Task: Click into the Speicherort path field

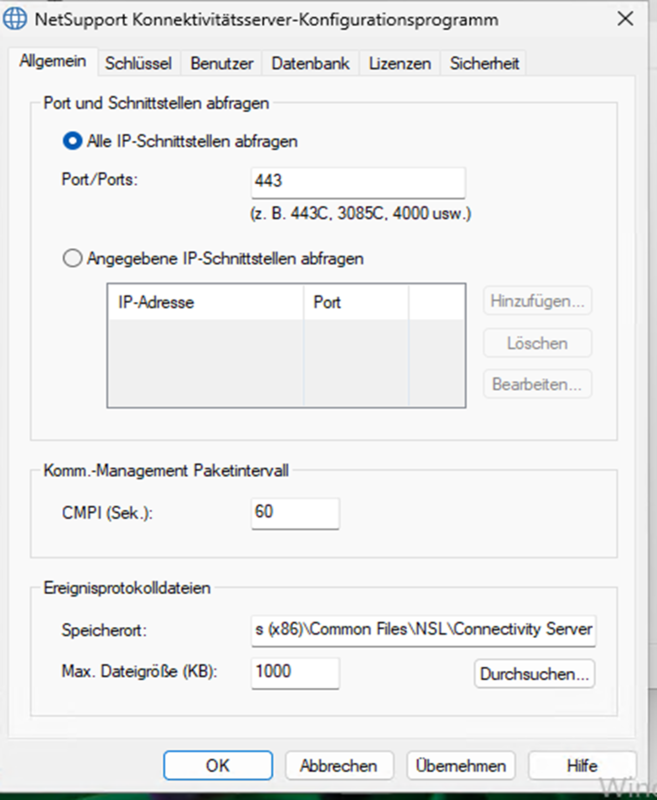Action: 422,630
